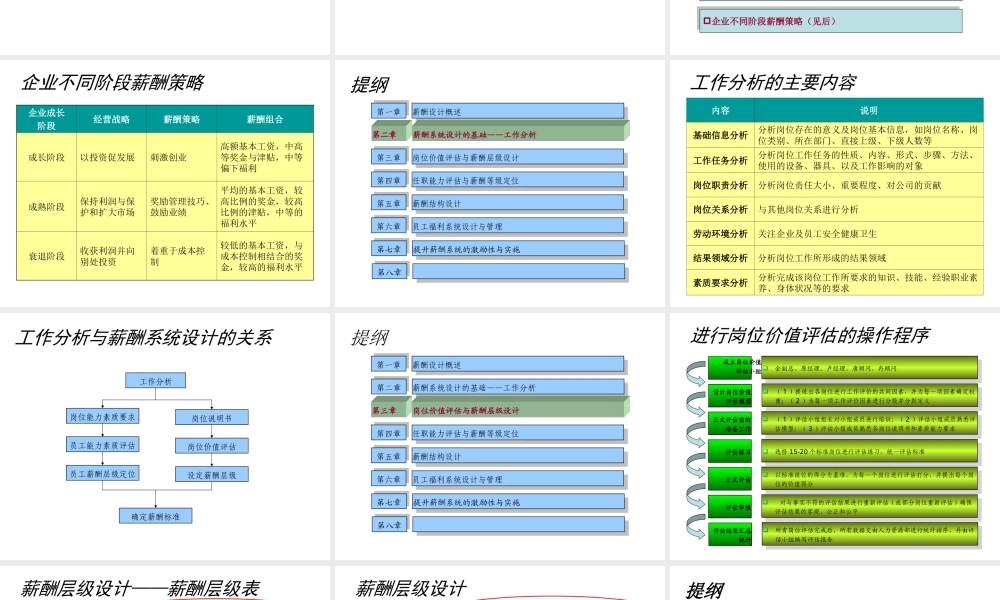Select the teal 薪酬组合 header cell
Image resolution: width=1000 pixels, height=600 pixels.
tap(262, 117)
